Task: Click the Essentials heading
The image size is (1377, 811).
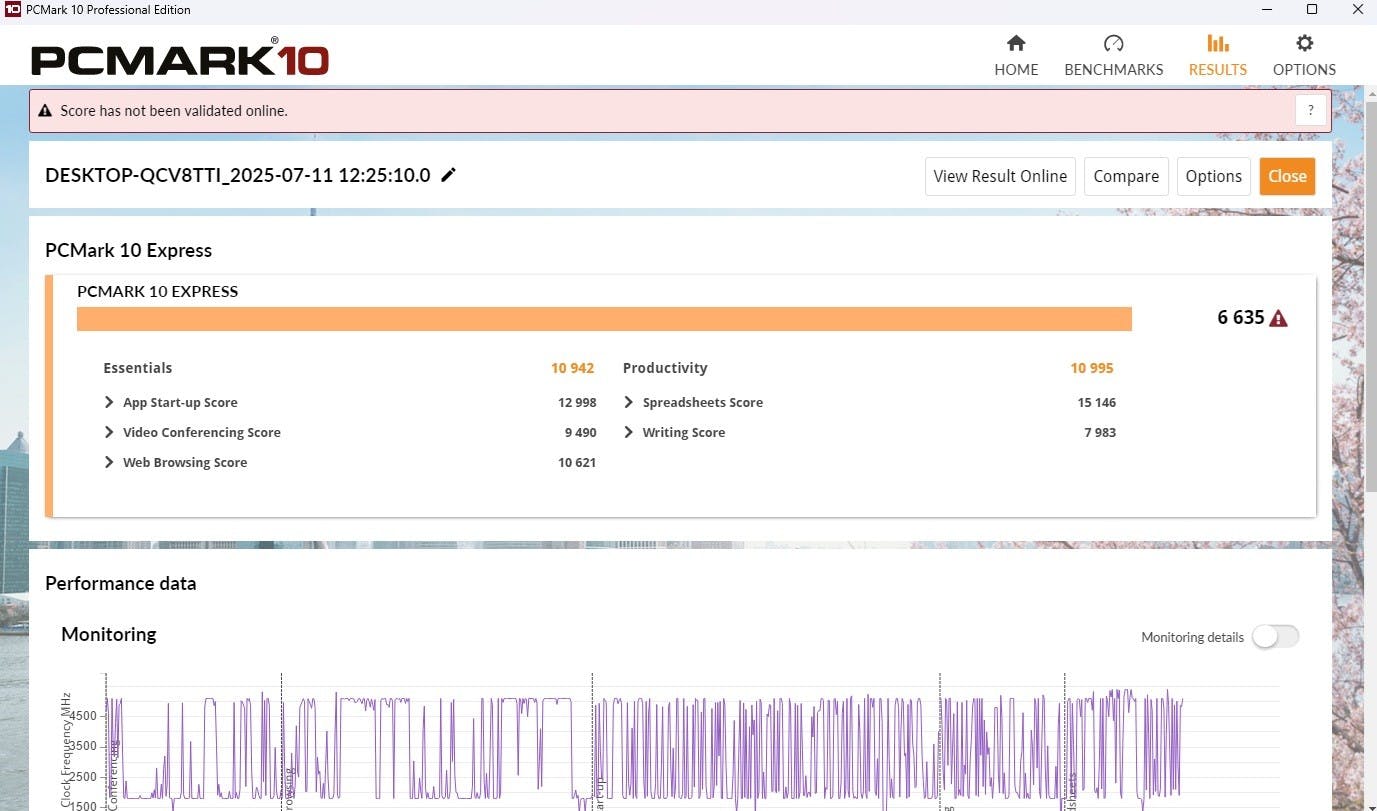Action: point(138,368)
